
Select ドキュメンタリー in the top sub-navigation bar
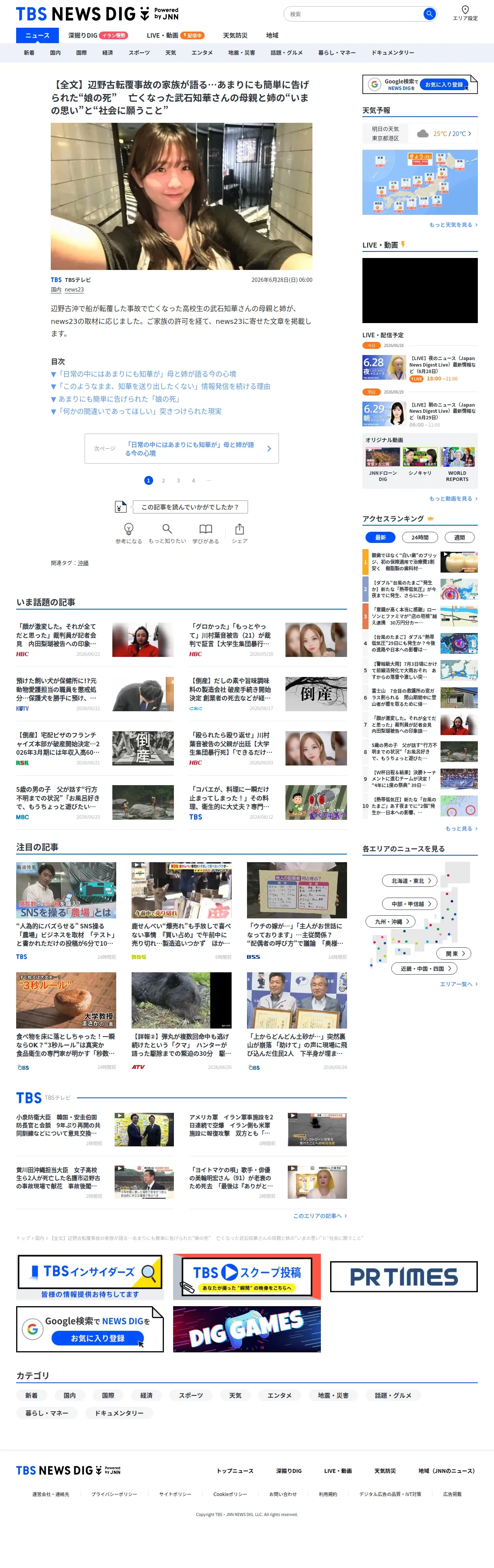pos(393,53)
